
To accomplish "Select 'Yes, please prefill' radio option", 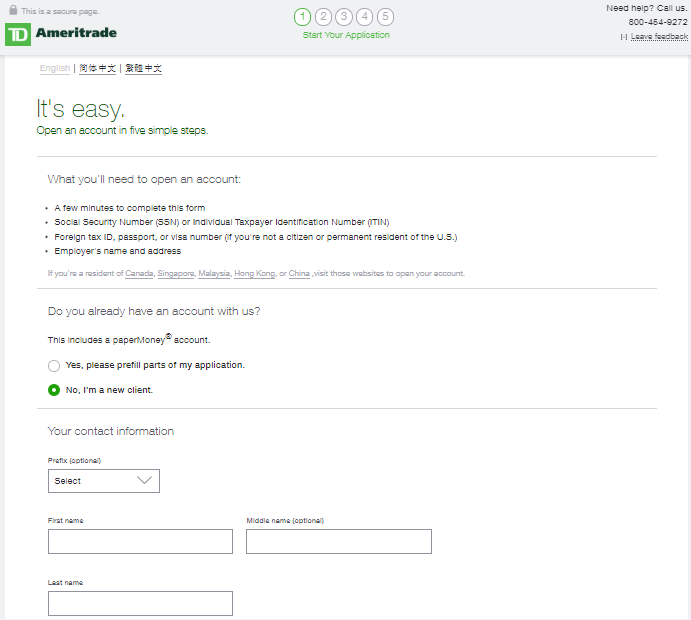I will pyautogui.click(x=54, y=366).
